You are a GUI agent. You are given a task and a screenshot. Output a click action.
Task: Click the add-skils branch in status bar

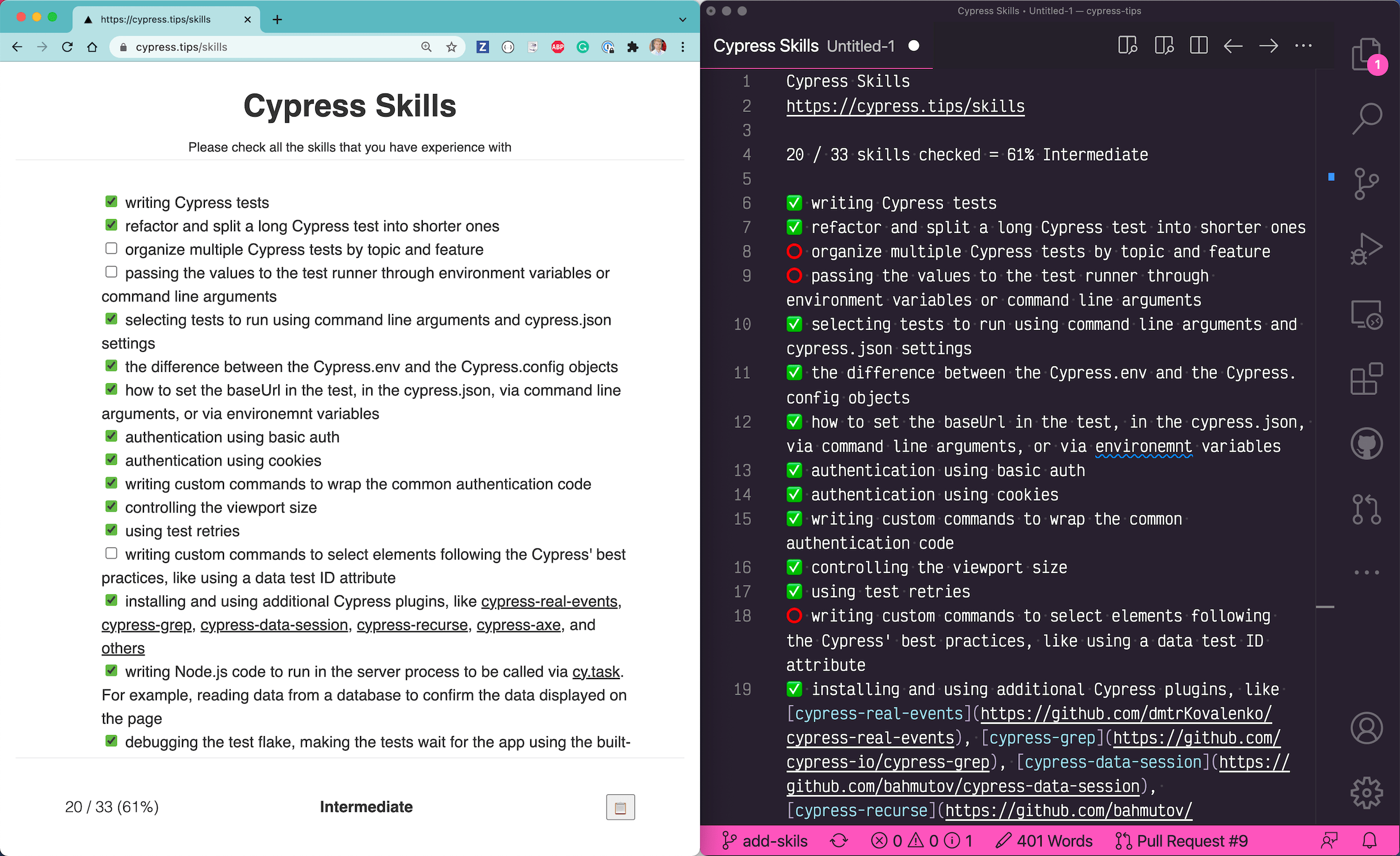pyautogui.click(x=764, y=841)
